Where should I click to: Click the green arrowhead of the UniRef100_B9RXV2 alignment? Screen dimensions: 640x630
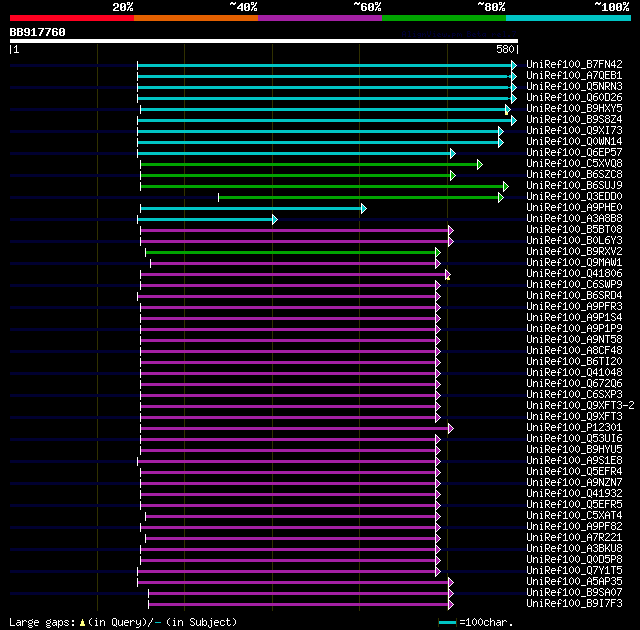point(438,253)
